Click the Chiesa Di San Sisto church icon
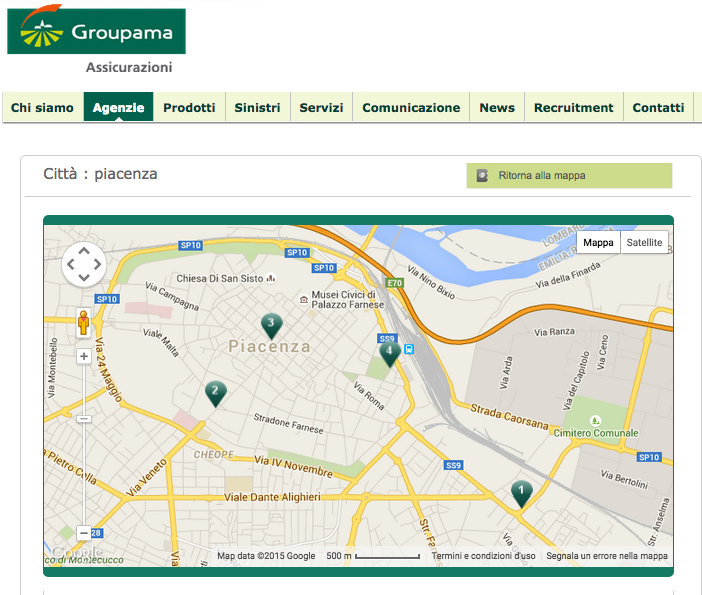The width and height of the screenshot is (702, 595). coord(270,278)
